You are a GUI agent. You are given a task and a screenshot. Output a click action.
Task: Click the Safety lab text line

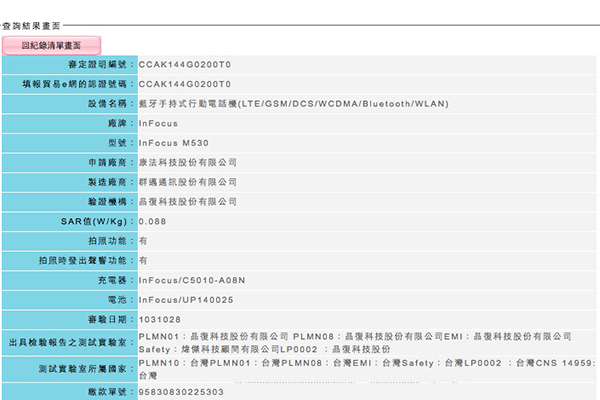[264, 349]
